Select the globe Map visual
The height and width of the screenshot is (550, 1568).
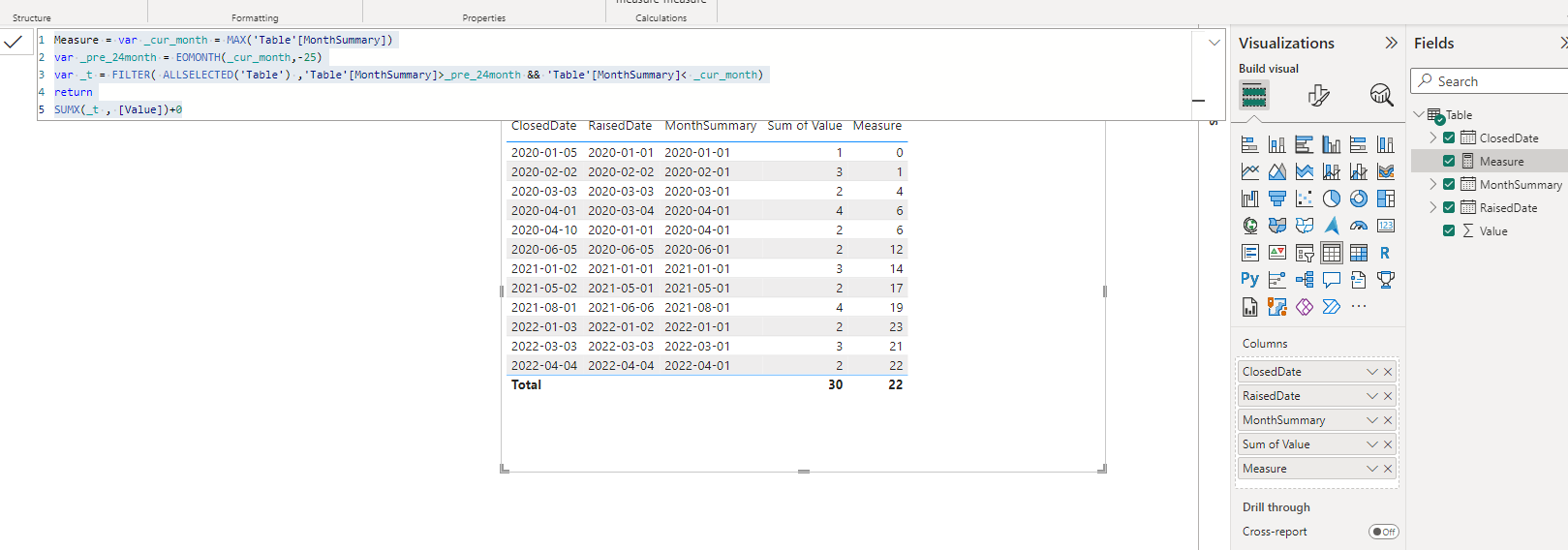1250,226
